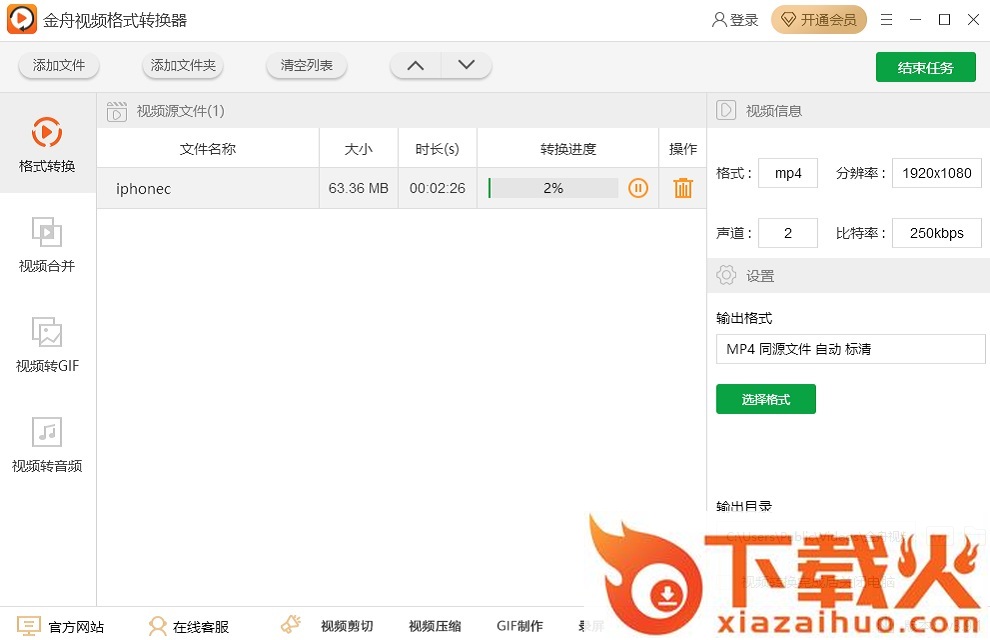Viewport: 990px width, 640px height.
Task: Click the 添加文件夹 button
Action: 183,66
